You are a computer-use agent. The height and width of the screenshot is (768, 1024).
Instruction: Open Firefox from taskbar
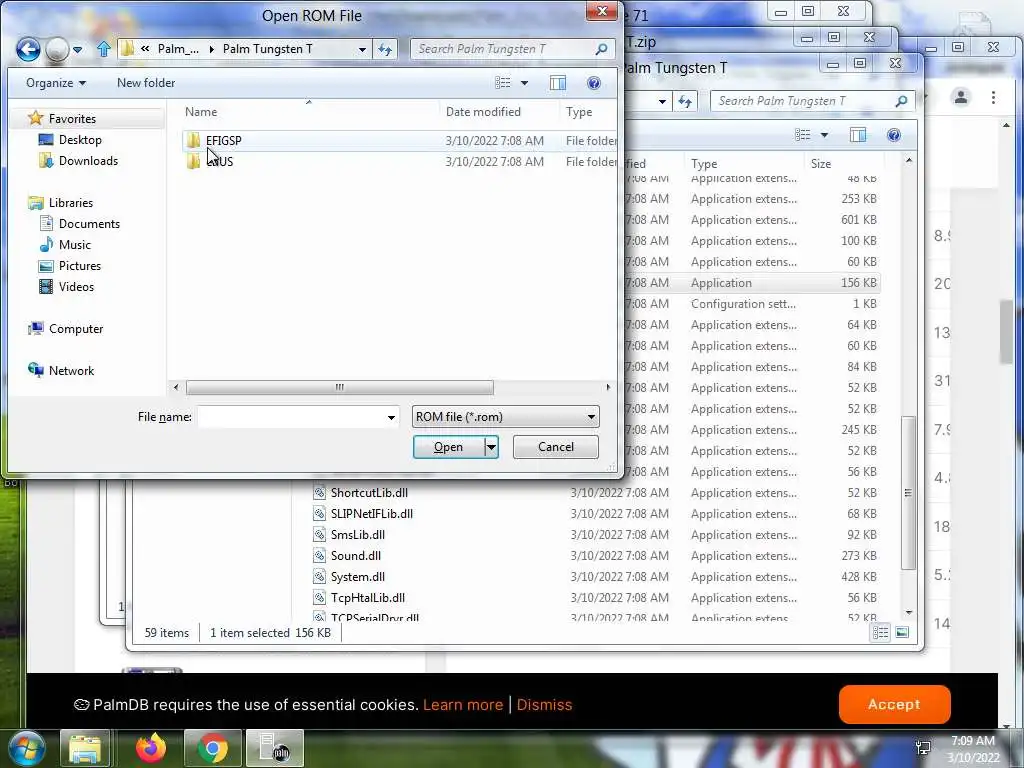pos(151,748)
